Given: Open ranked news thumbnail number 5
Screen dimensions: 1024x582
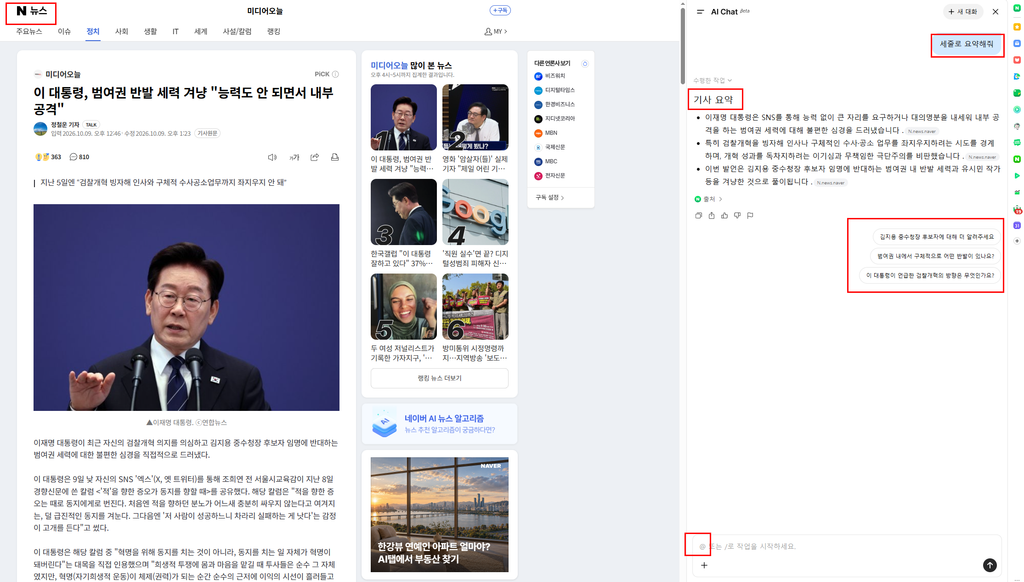Looking at the screenshot, I should coord(404,307).
